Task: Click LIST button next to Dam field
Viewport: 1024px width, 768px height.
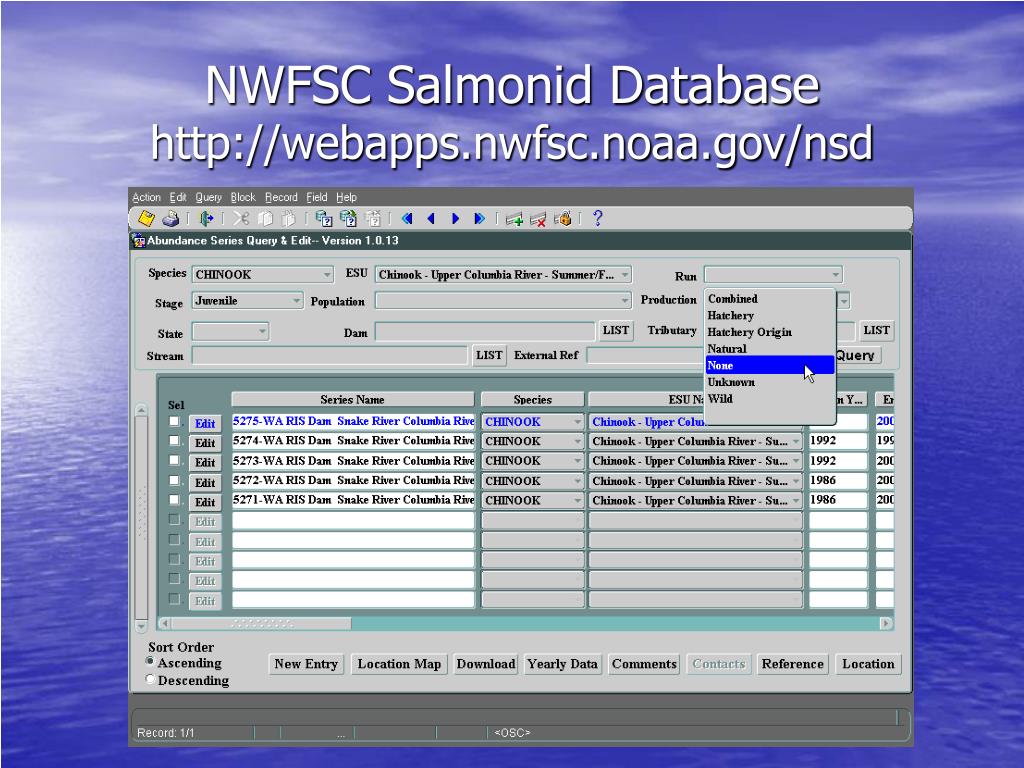Action: 616,330
